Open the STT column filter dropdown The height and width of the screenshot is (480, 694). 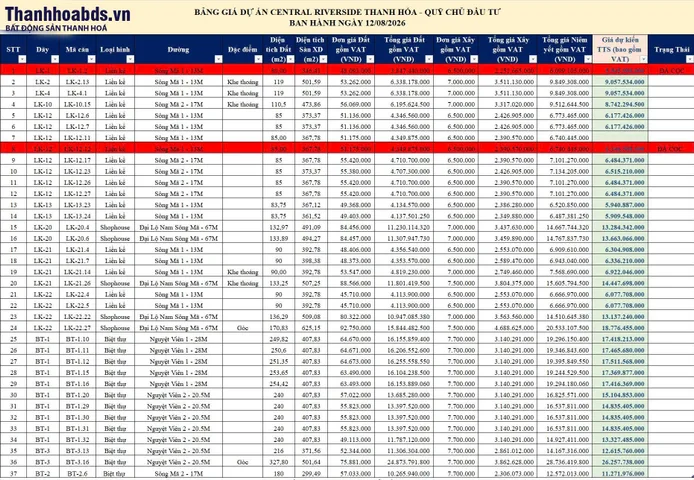22,59
